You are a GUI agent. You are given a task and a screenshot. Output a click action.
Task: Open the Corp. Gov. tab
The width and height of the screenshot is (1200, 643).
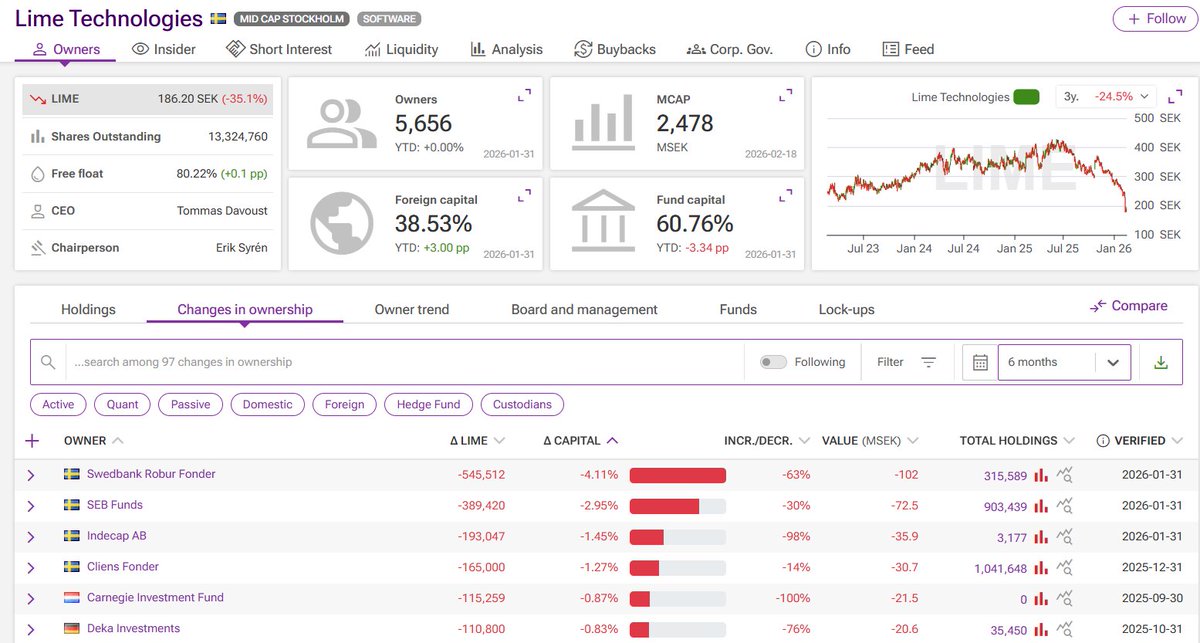pyautogui.click(x=730, y=49)
